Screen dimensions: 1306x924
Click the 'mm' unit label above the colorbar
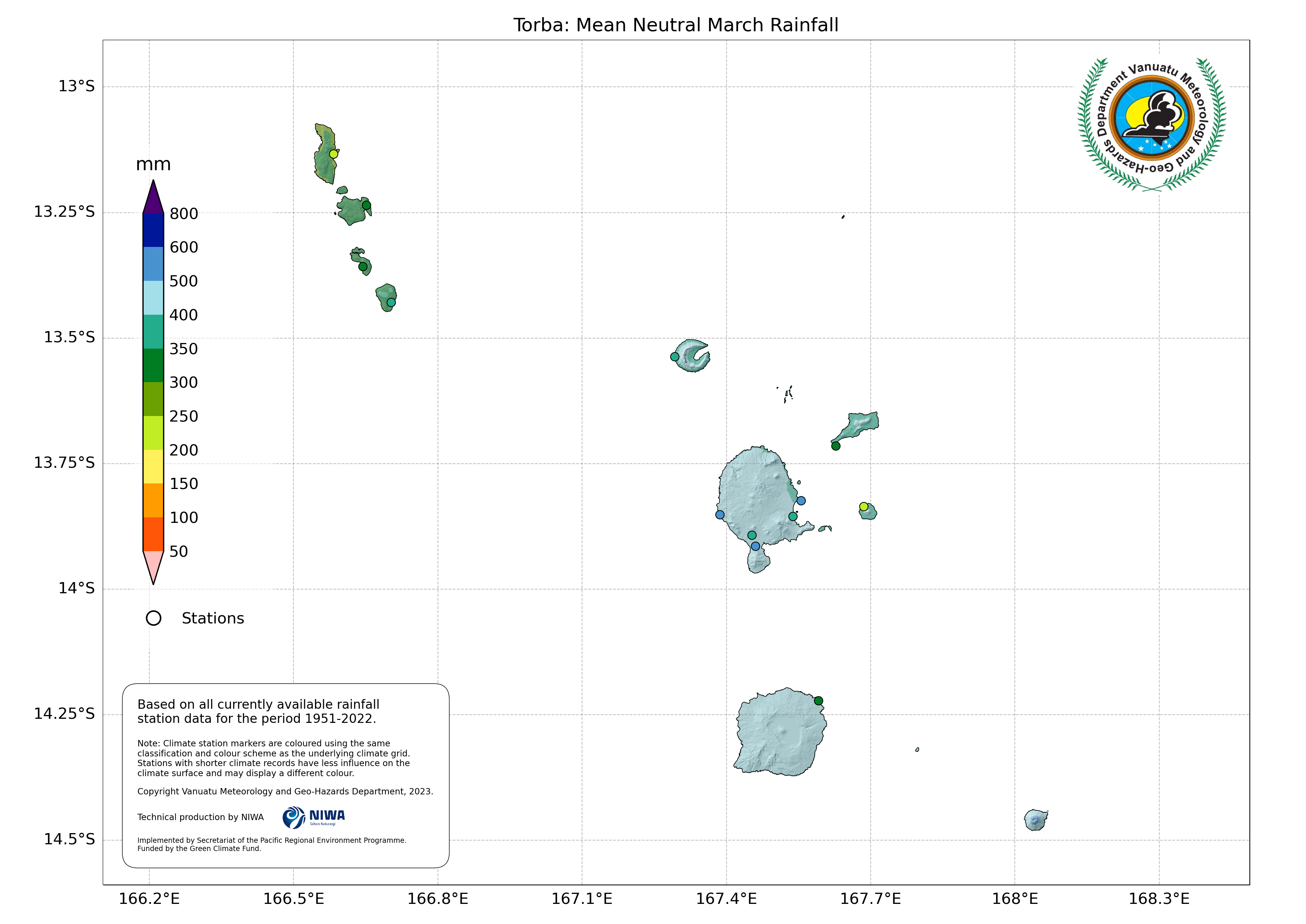click(x=153, y=165)
